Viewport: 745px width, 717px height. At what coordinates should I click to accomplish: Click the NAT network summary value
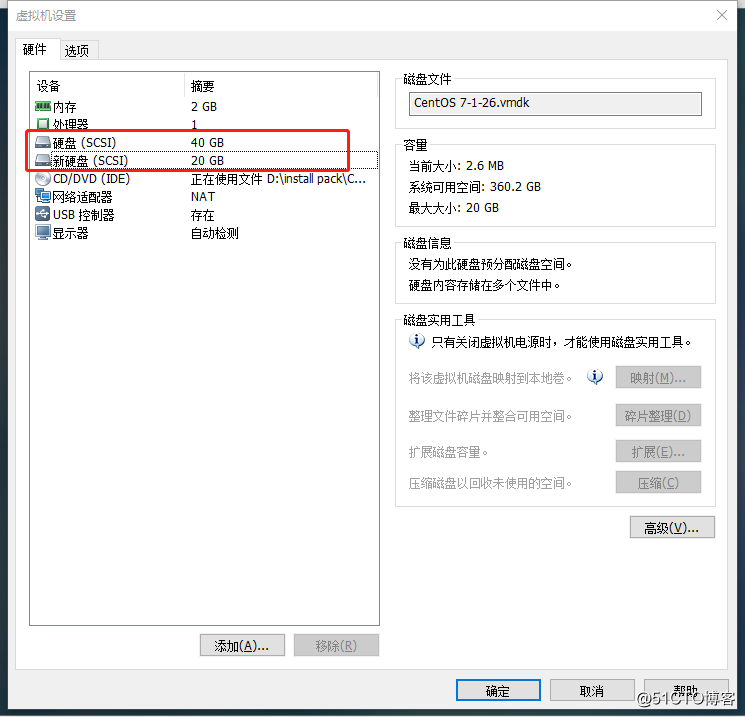[x=203, y=197]
